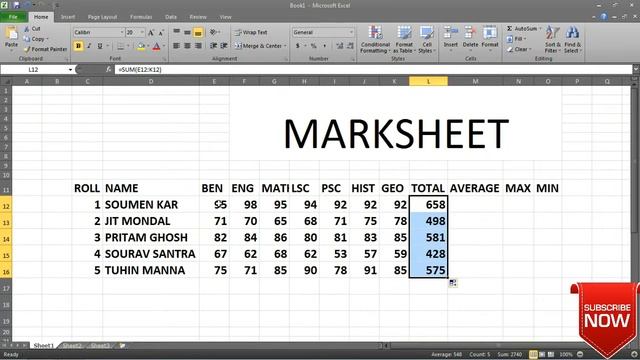The height and width of the screenshot is (360, 640).
Task: Toggle the highlighted Bottom Align button
Action: tap(198, 32)
